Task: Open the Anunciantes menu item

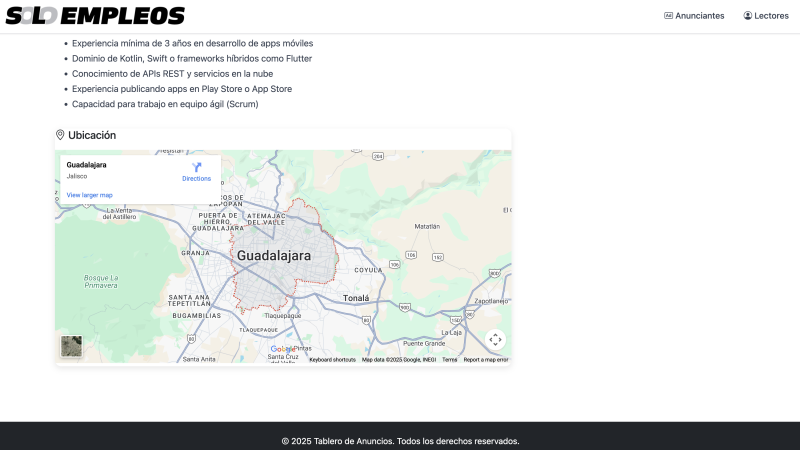Action: coord(699,16)
